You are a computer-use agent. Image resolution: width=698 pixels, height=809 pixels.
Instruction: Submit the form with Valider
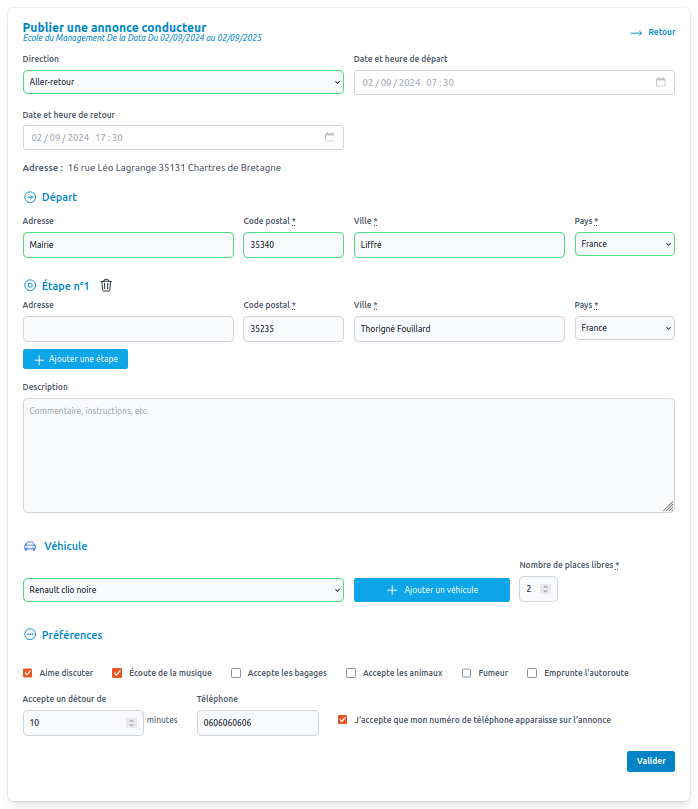[650, 761]
